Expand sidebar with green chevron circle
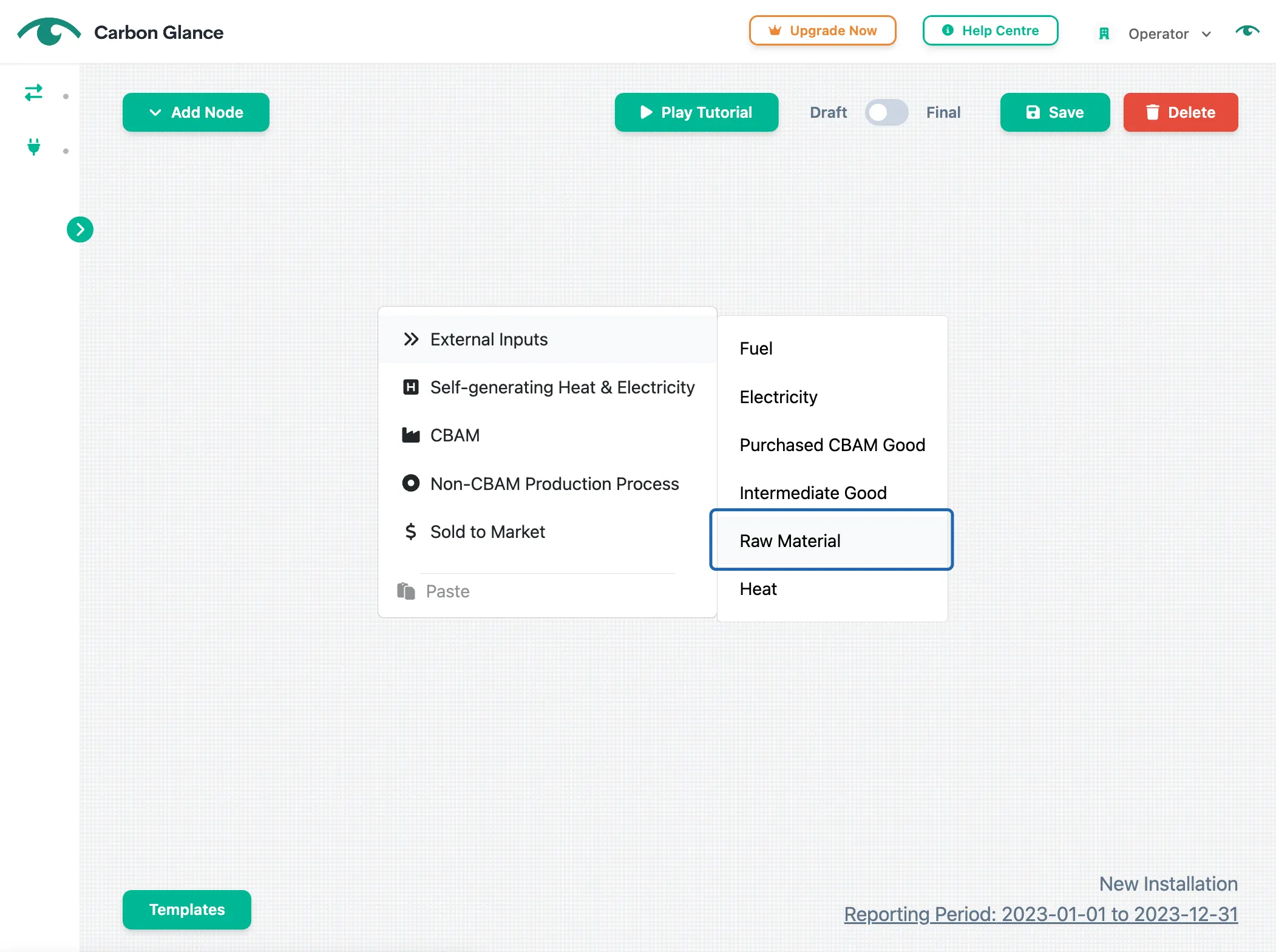The height and width of the screenshot is (952, 1276). 80,229
